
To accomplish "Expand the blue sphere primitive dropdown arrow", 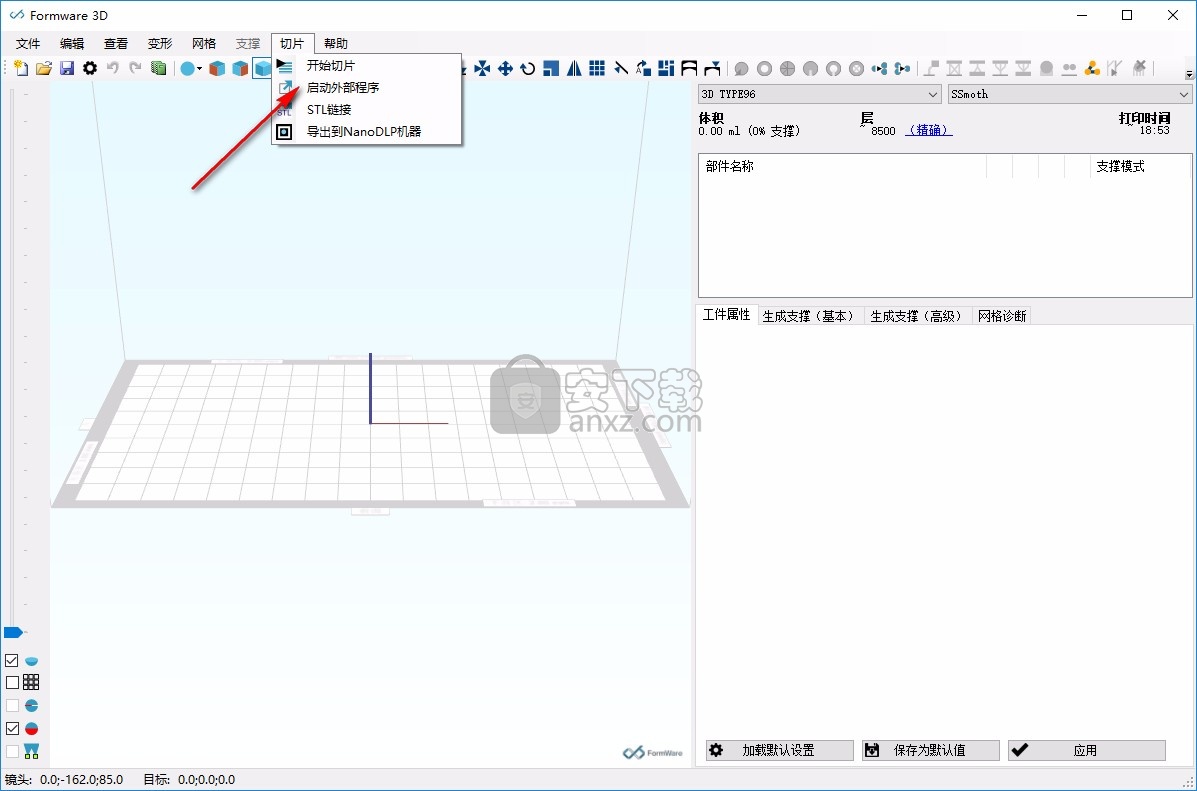I will (x=199, y=69).
